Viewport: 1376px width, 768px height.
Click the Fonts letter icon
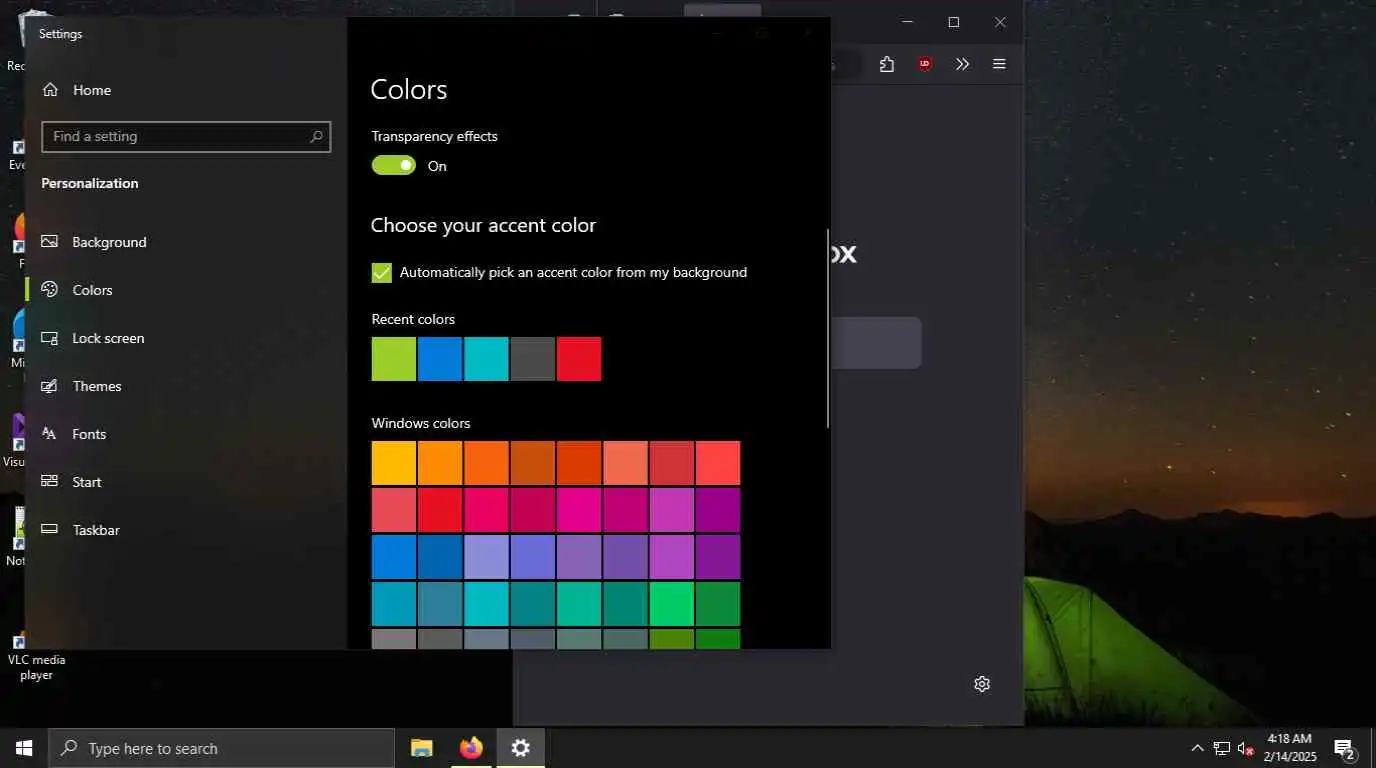(x=49, y=434)
